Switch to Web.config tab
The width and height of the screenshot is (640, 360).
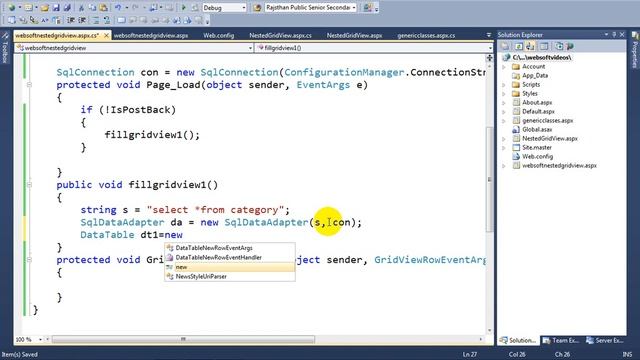pos(219,36)
